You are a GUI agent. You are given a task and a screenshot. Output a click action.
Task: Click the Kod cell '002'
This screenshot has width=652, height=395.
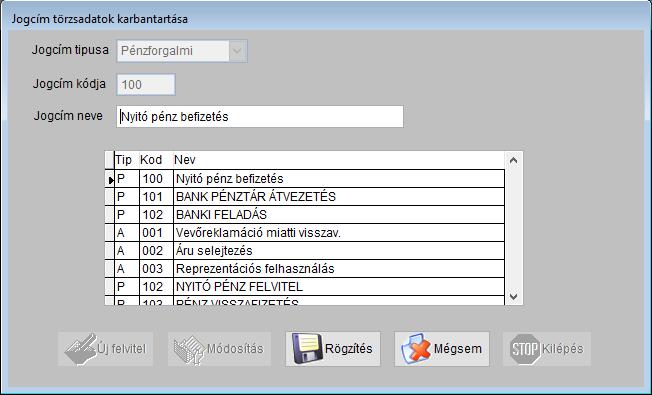(x=156, y=251)
